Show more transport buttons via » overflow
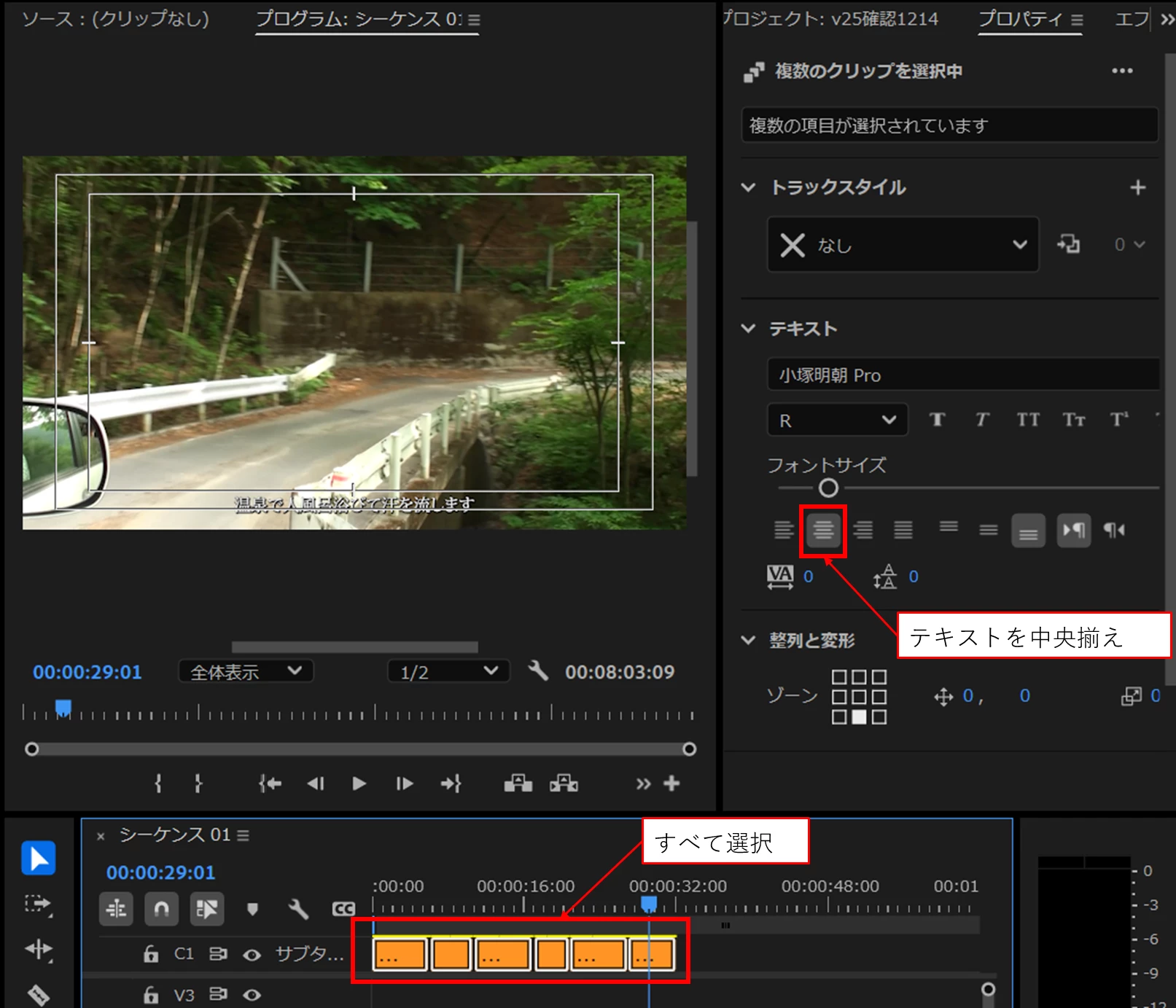 coord(642,784)
